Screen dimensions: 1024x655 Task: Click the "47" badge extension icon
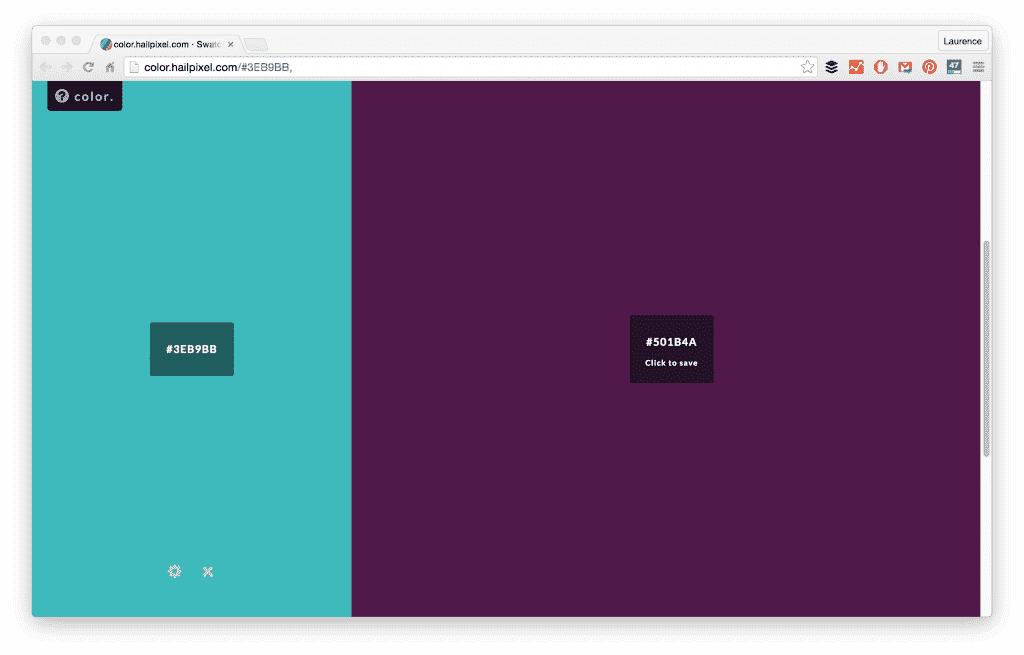tap(954, 66)
